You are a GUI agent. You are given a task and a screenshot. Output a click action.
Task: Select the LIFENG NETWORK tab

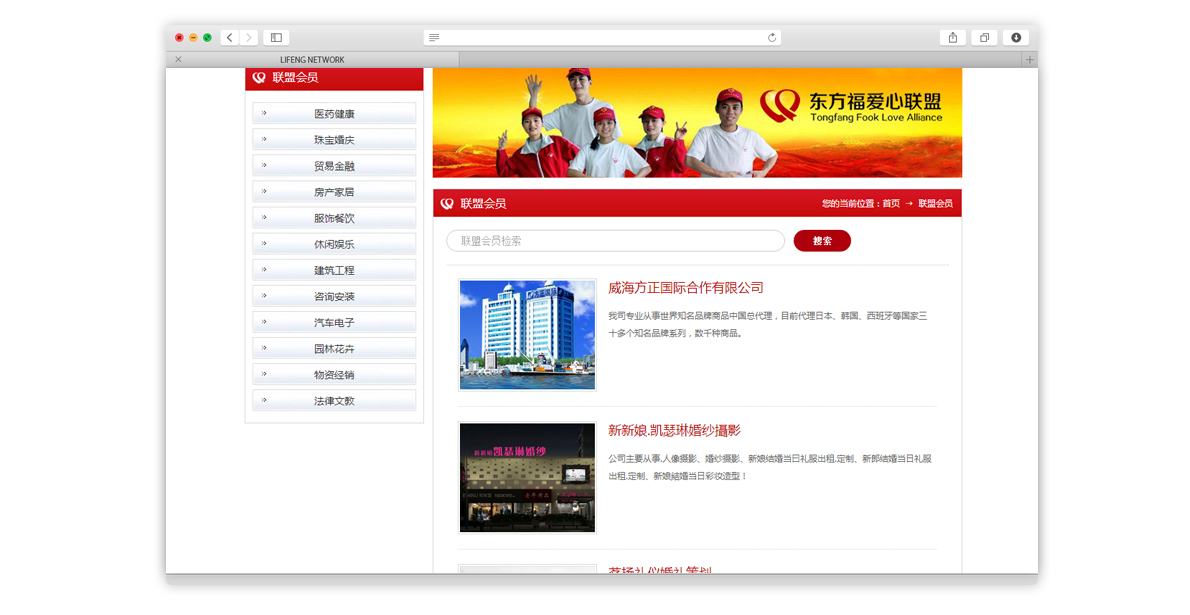pos(312,59)
